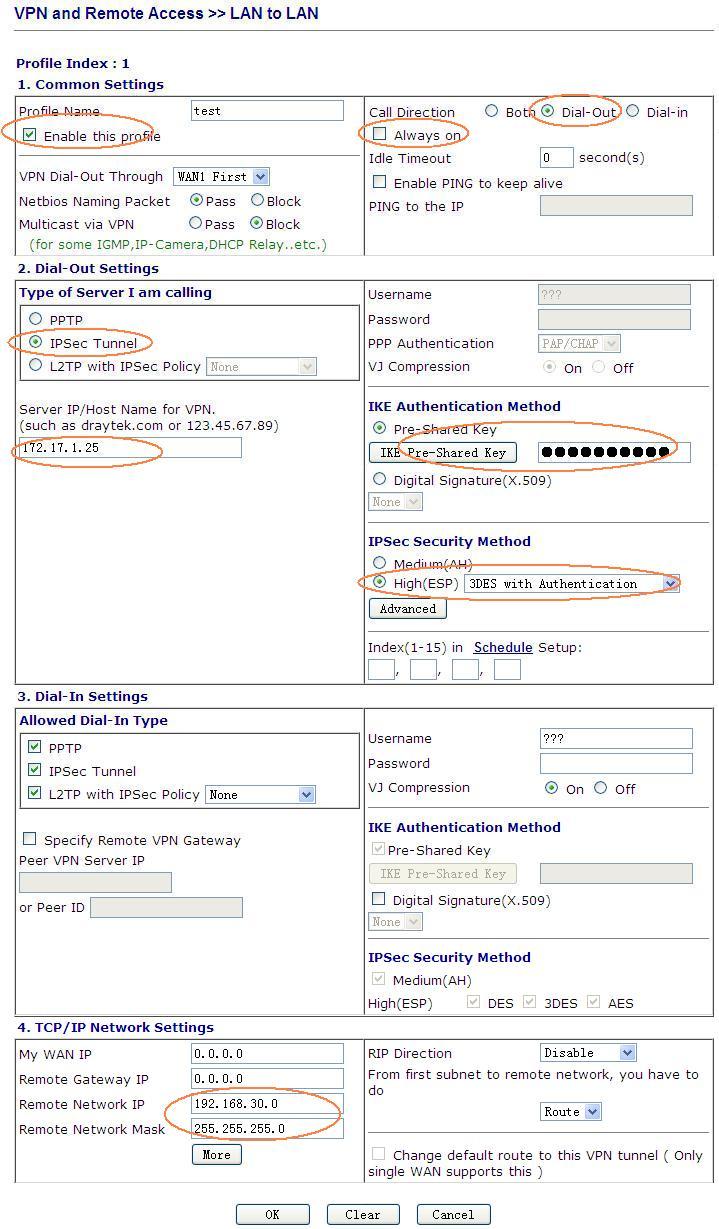The height and width of the screenshot is (1229, 719).
Task: Set Multicast via VPN to Pass
Action: click(x=196, y=223)
